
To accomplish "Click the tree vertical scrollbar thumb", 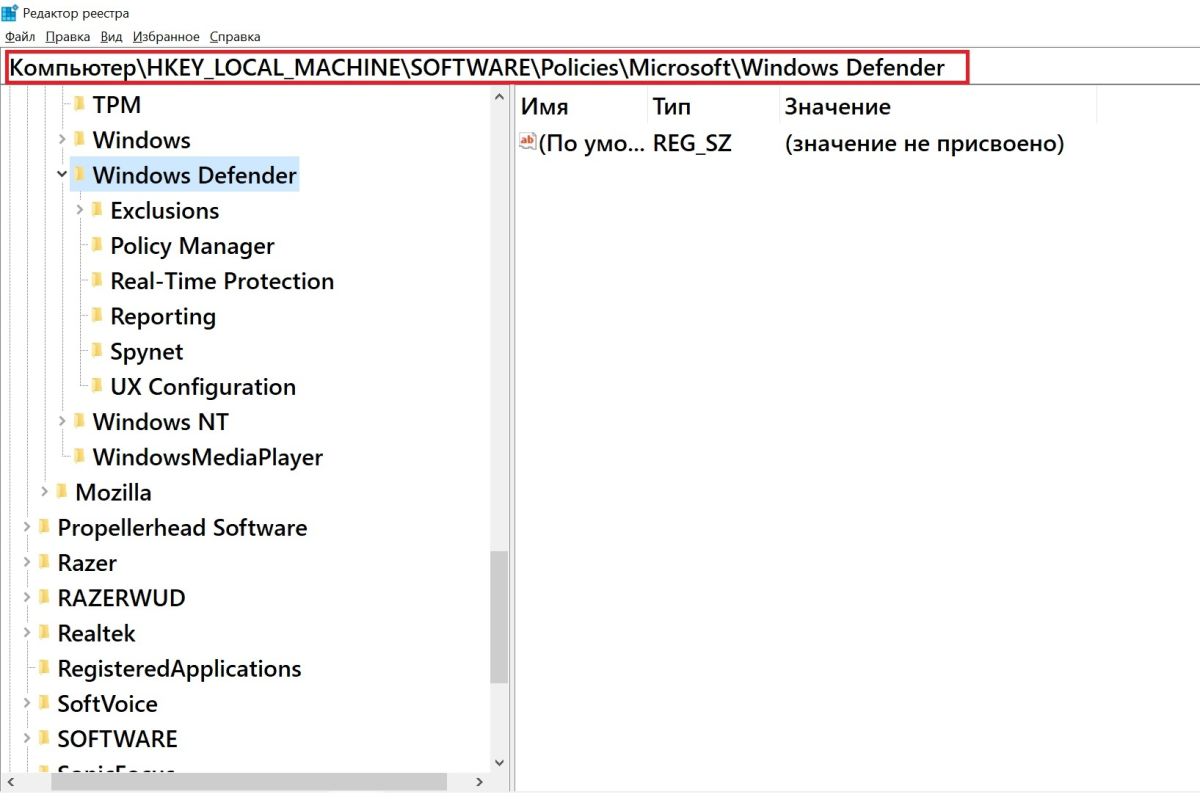I will (499, 615).
